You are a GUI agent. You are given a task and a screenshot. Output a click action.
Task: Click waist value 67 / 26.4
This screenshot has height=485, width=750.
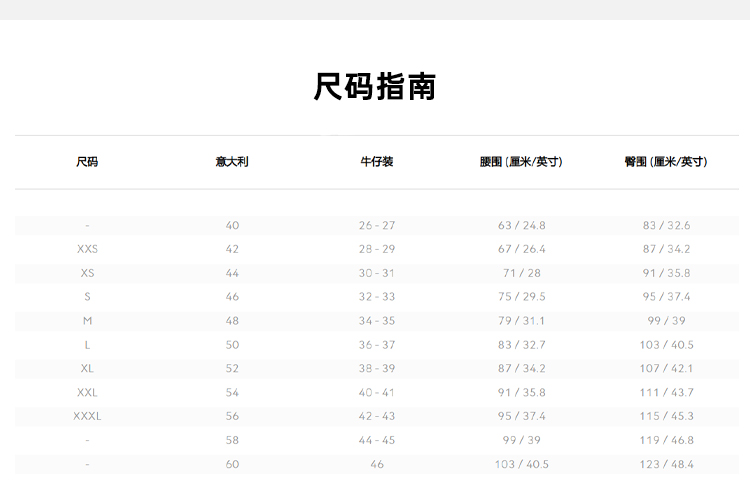[x=521, y=249]
